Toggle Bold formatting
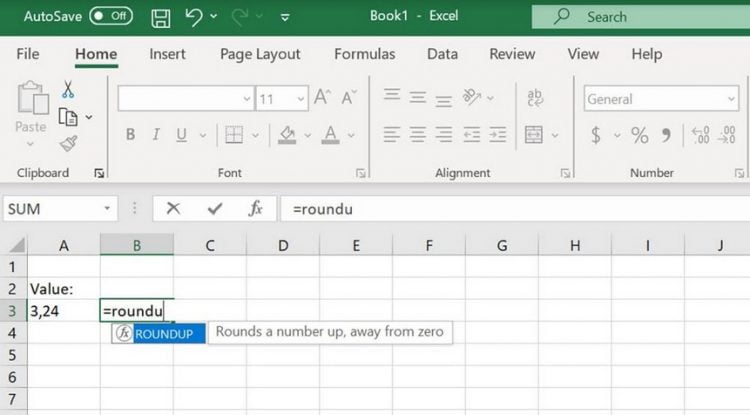The image size is (750, 415). click(130, 135)
